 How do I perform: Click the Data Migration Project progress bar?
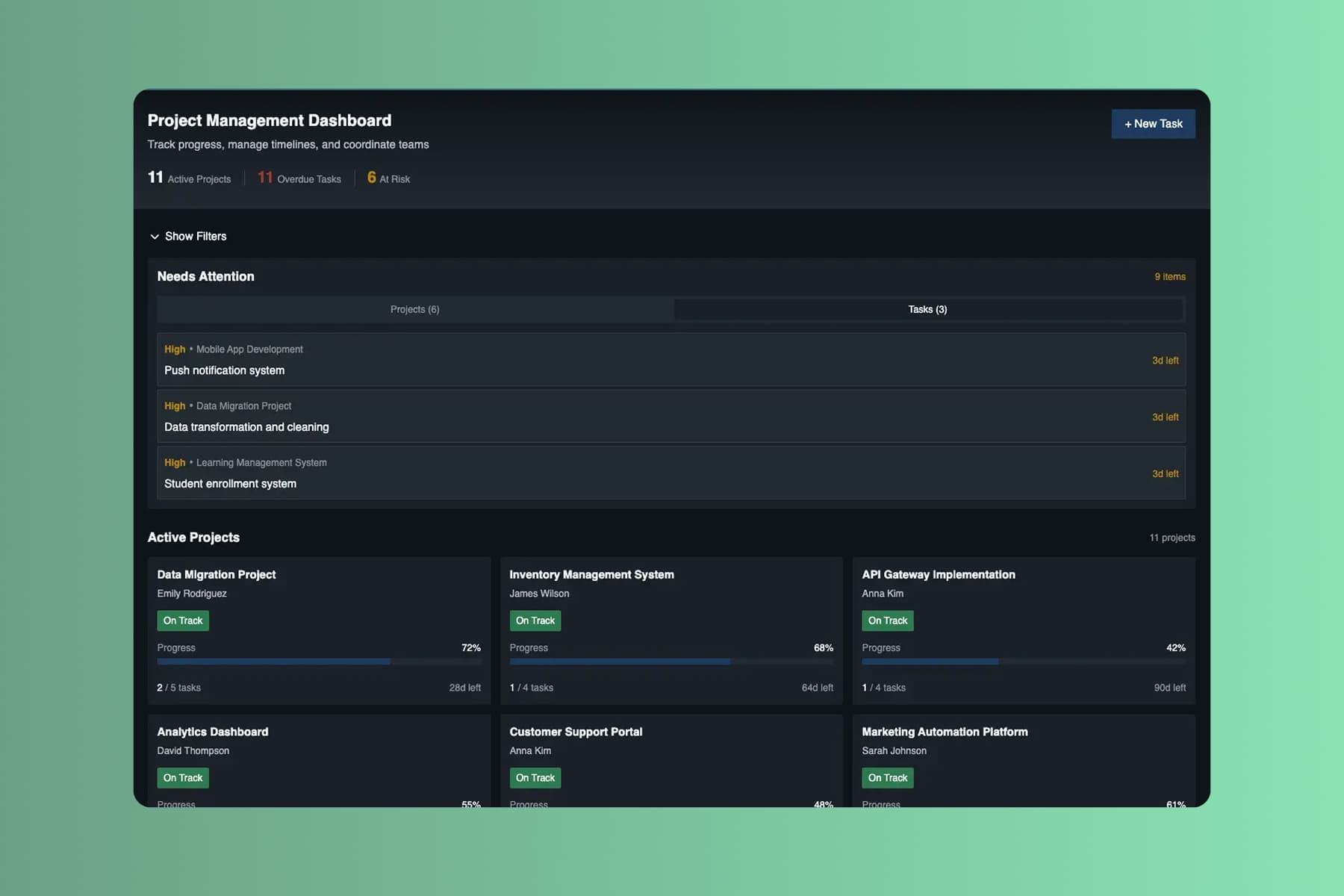pos(319,662)
